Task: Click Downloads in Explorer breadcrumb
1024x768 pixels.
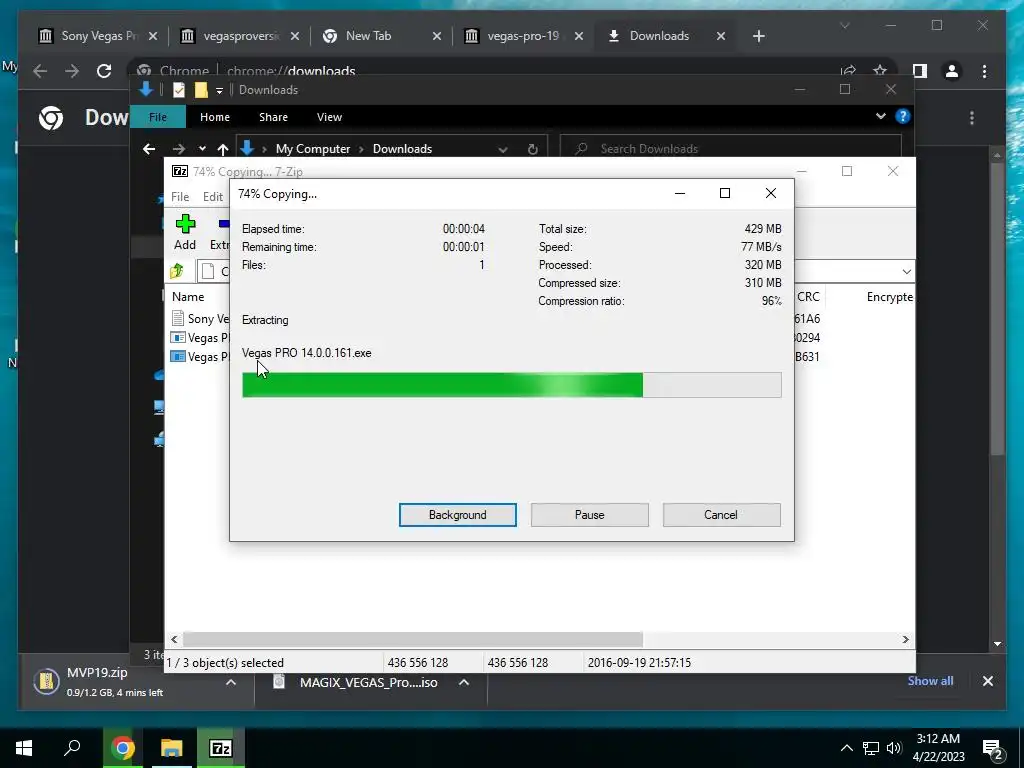Action: (402, 149)
